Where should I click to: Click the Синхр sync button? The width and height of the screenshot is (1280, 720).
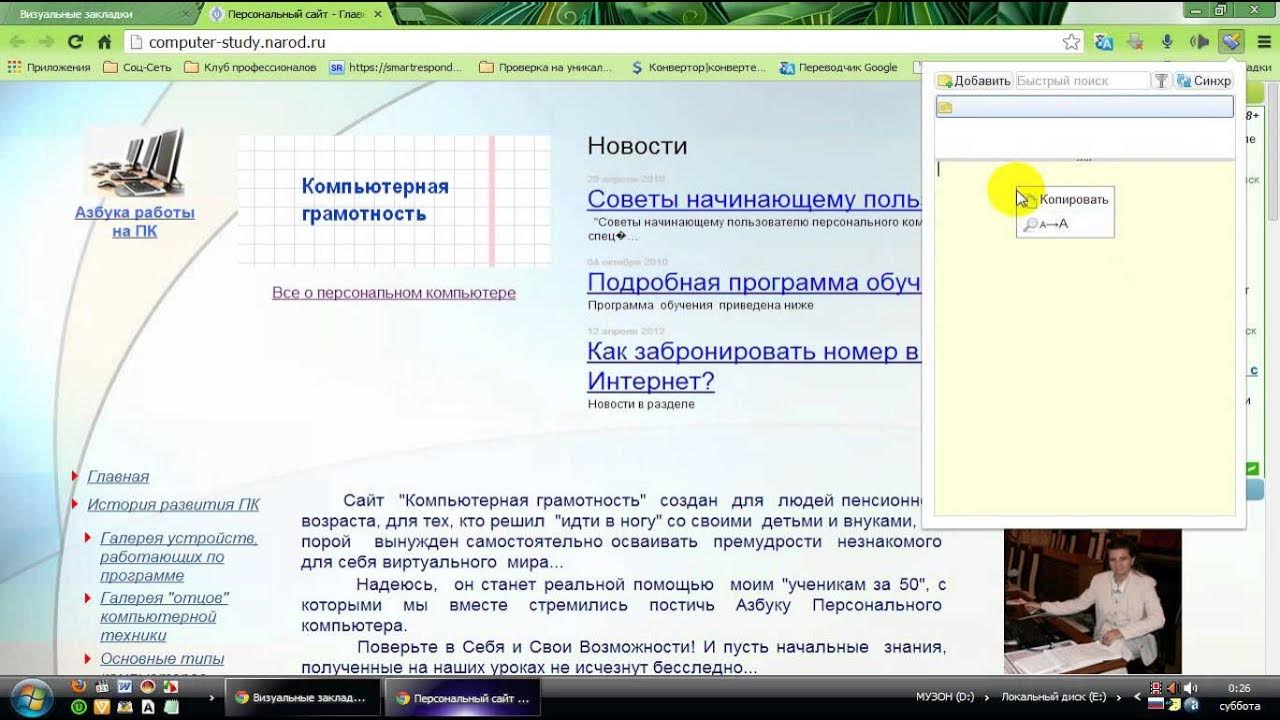tap(1204, 81)
